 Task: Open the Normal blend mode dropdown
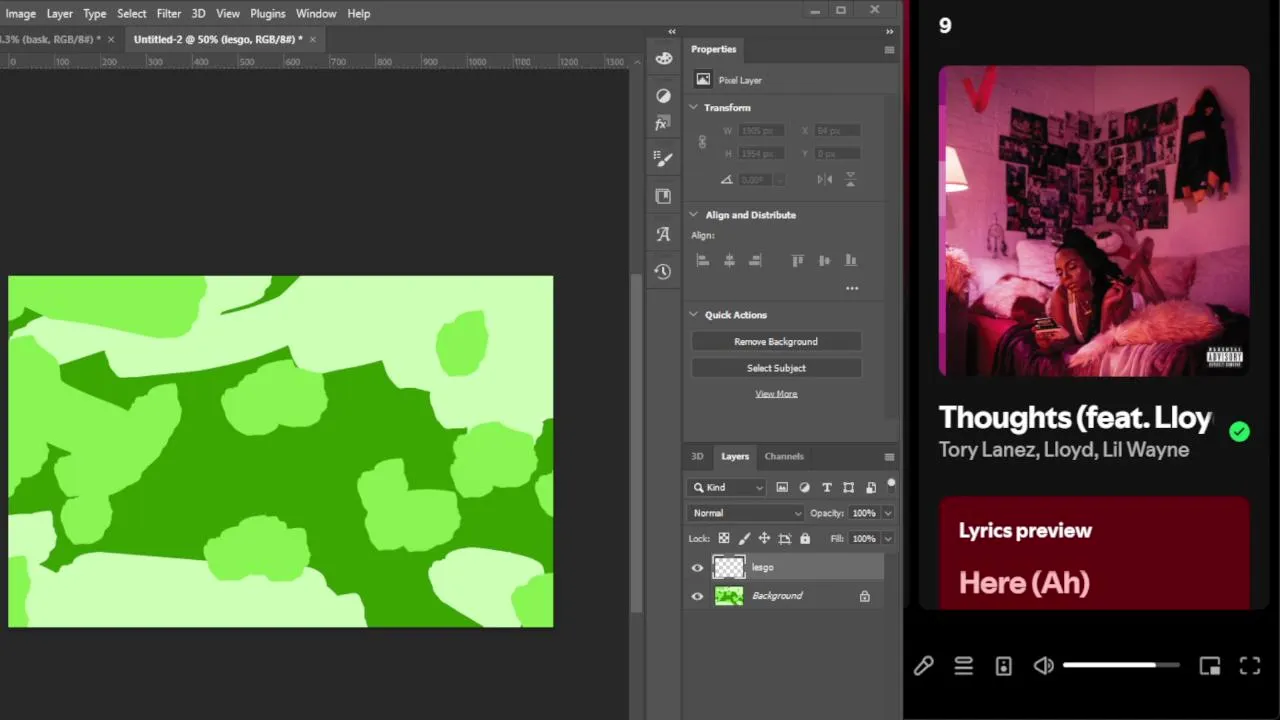coord(745,513)
